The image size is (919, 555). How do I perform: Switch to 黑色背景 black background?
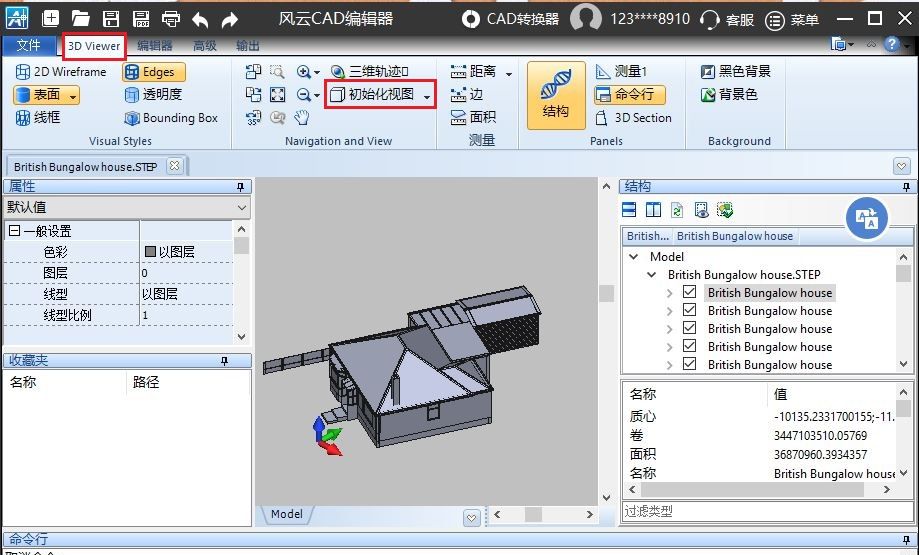point(736,71)
